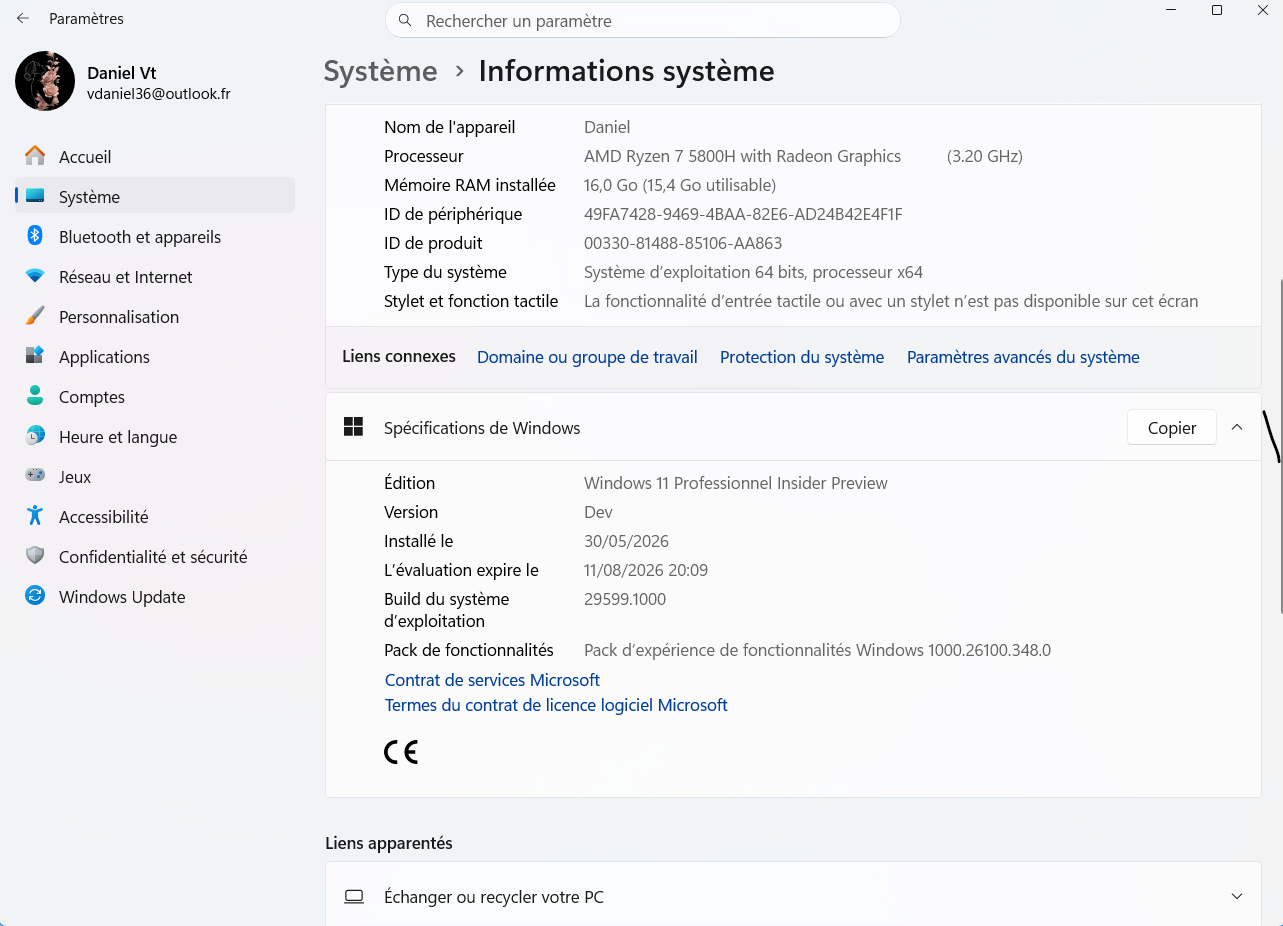Click the Bluetooth icon in sidebar
Screen dimensions: 1283x926
[35, 236]
